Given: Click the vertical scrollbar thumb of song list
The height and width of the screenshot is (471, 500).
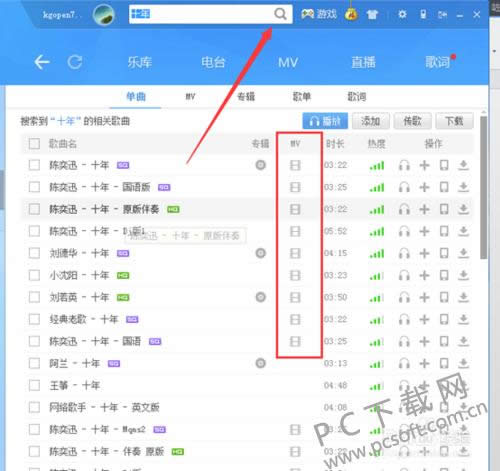Looking at the screenshot, I should pyautogui.click(x=483, y=187).
